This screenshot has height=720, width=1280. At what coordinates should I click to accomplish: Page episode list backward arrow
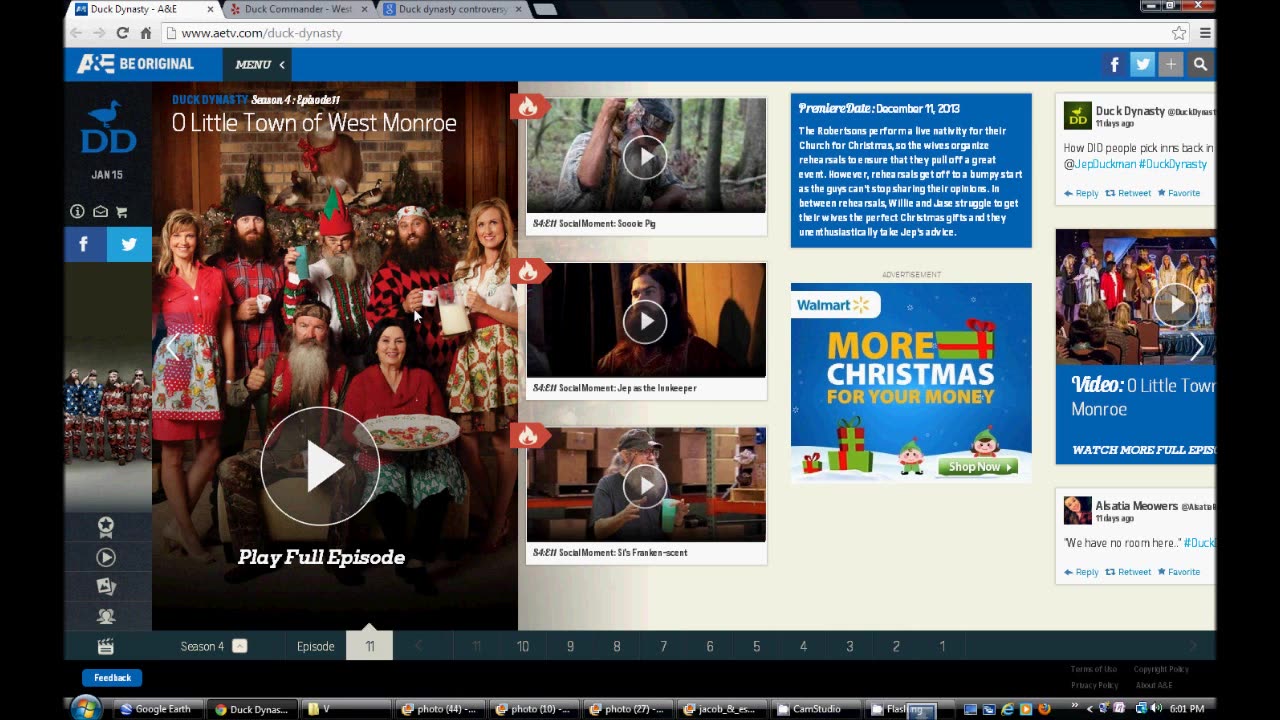(x=418, y=646)
